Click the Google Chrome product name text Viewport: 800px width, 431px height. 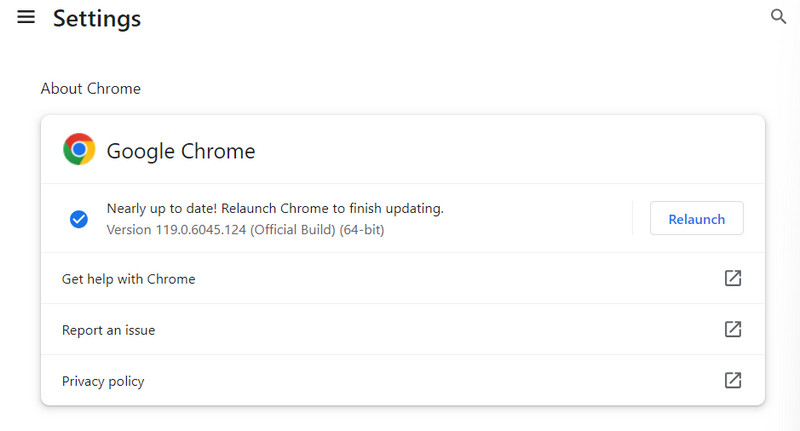[181, 151]
